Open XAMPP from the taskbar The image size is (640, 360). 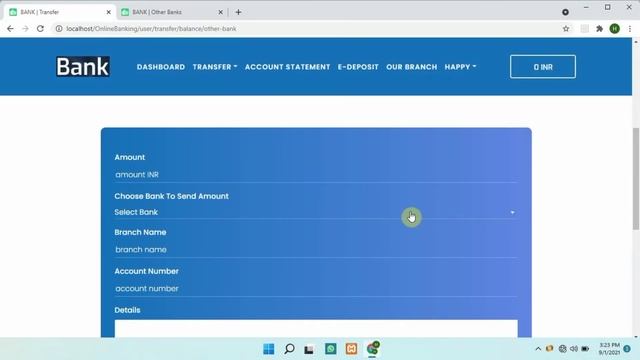coord(351,349)
